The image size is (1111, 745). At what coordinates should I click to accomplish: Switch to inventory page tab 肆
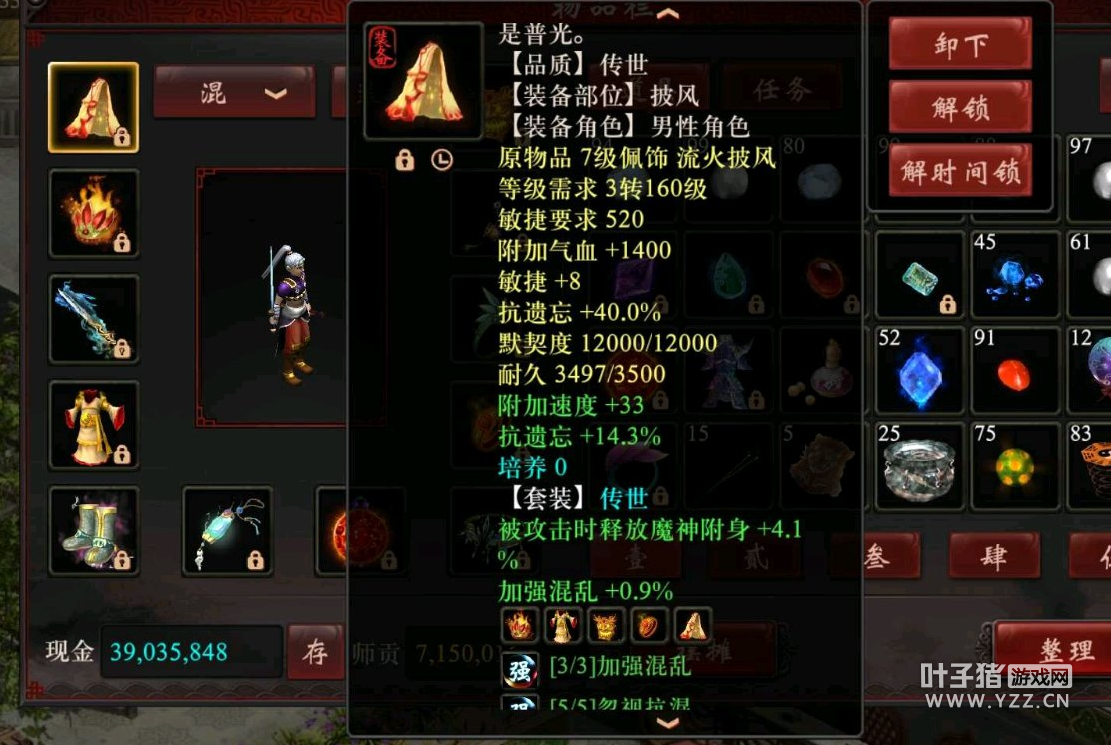tap(994, 557)
